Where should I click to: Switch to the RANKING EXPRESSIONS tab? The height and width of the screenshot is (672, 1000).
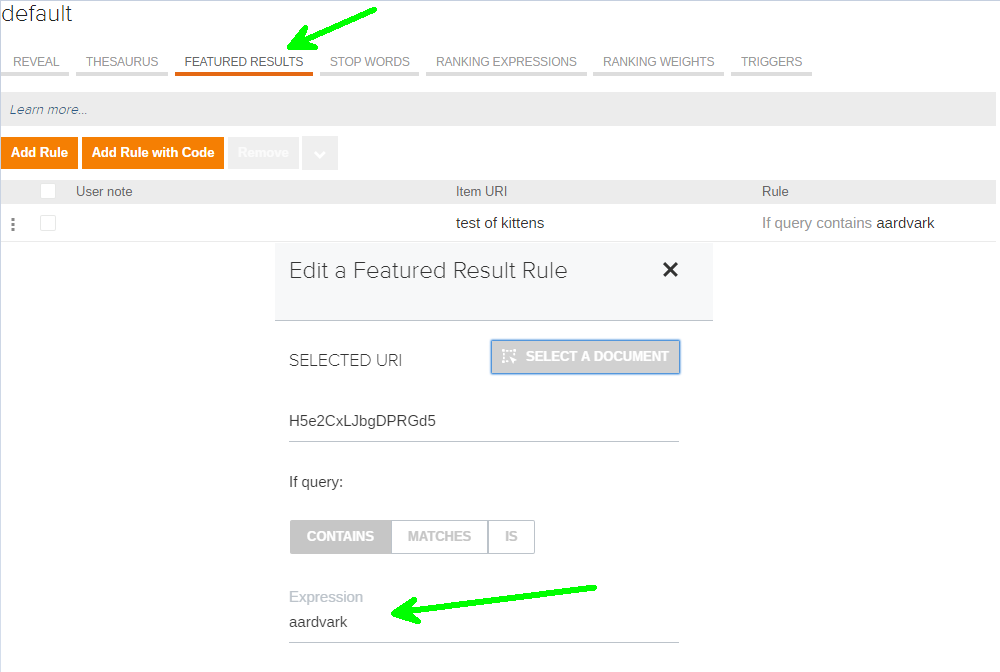click(506, 61)
